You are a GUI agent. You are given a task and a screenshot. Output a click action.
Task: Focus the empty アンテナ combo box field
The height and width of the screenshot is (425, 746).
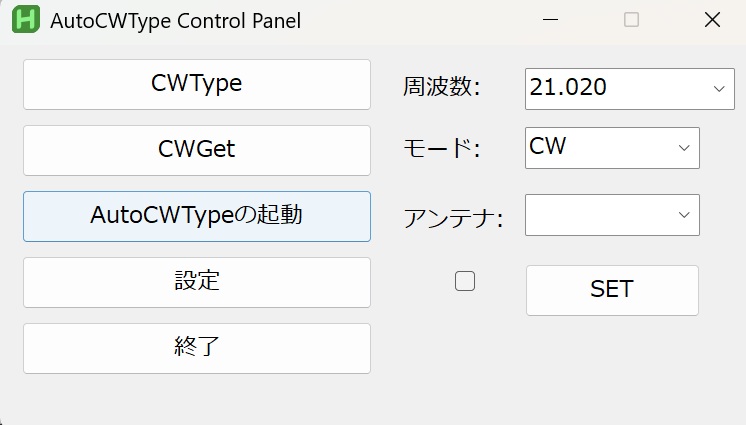pos(598,215)
